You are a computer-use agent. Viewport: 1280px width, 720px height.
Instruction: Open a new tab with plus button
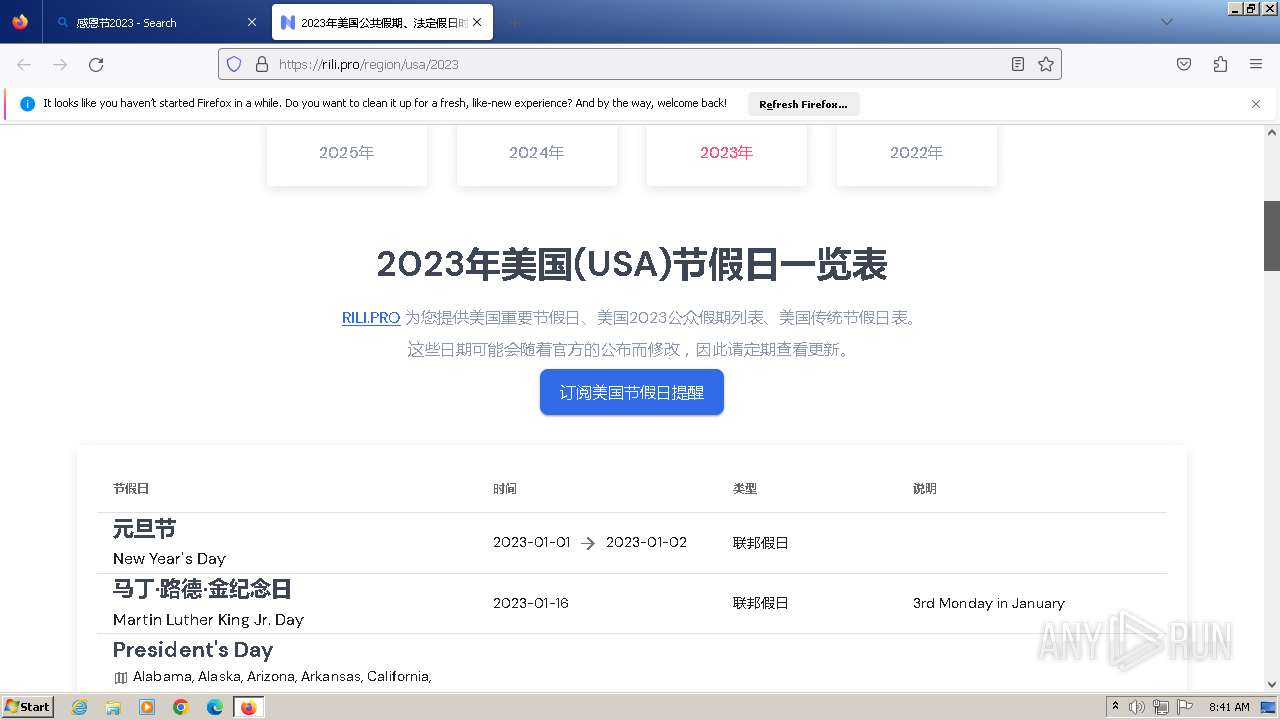[x=514, y=22]
